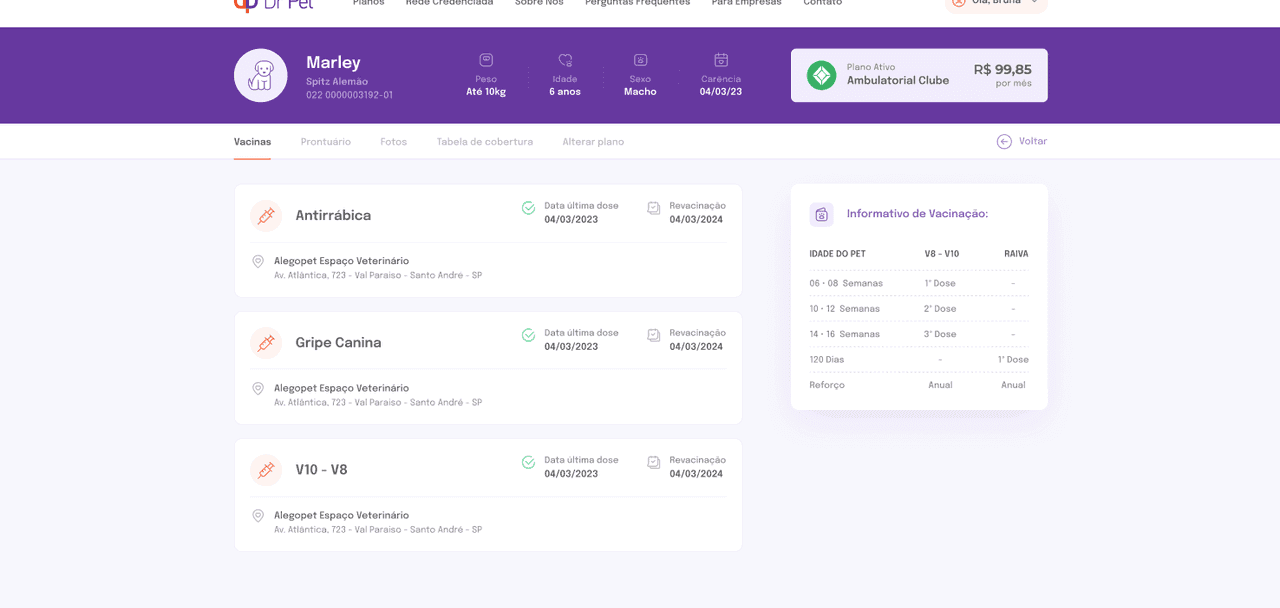The width and height of the screenshot is (1280, 608).
Task: Click the Sexo icon in the header
Action: [641, 60]
